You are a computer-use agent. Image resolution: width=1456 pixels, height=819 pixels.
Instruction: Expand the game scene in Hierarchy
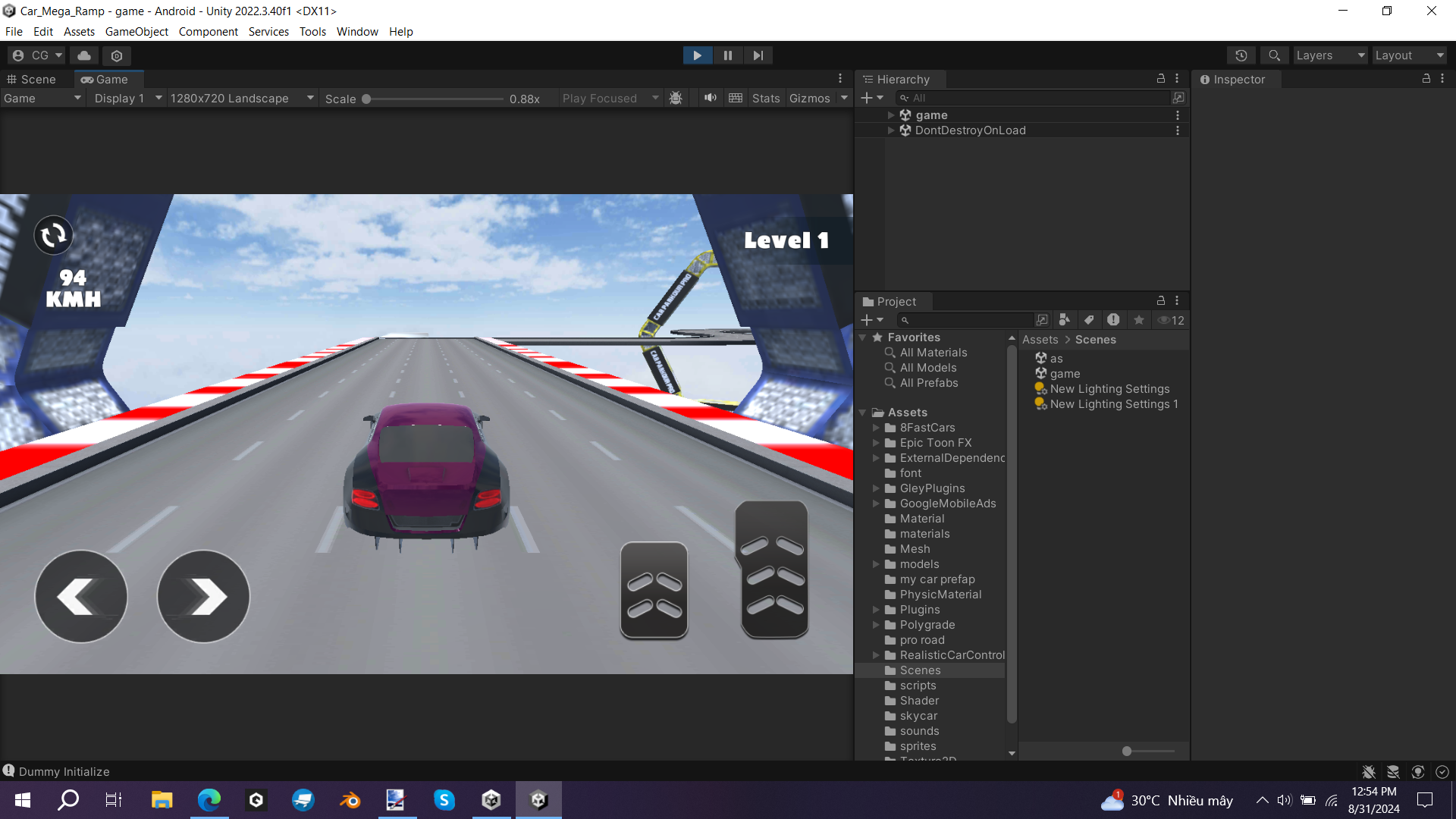pyautogui.click(x=891, y=115)
